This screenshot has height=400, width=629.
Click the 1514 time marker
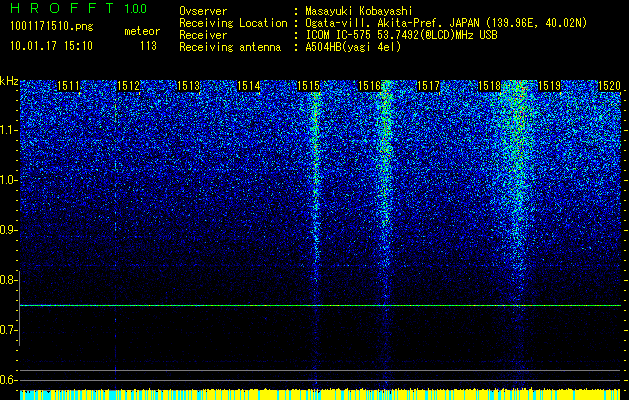click(249, 86)
